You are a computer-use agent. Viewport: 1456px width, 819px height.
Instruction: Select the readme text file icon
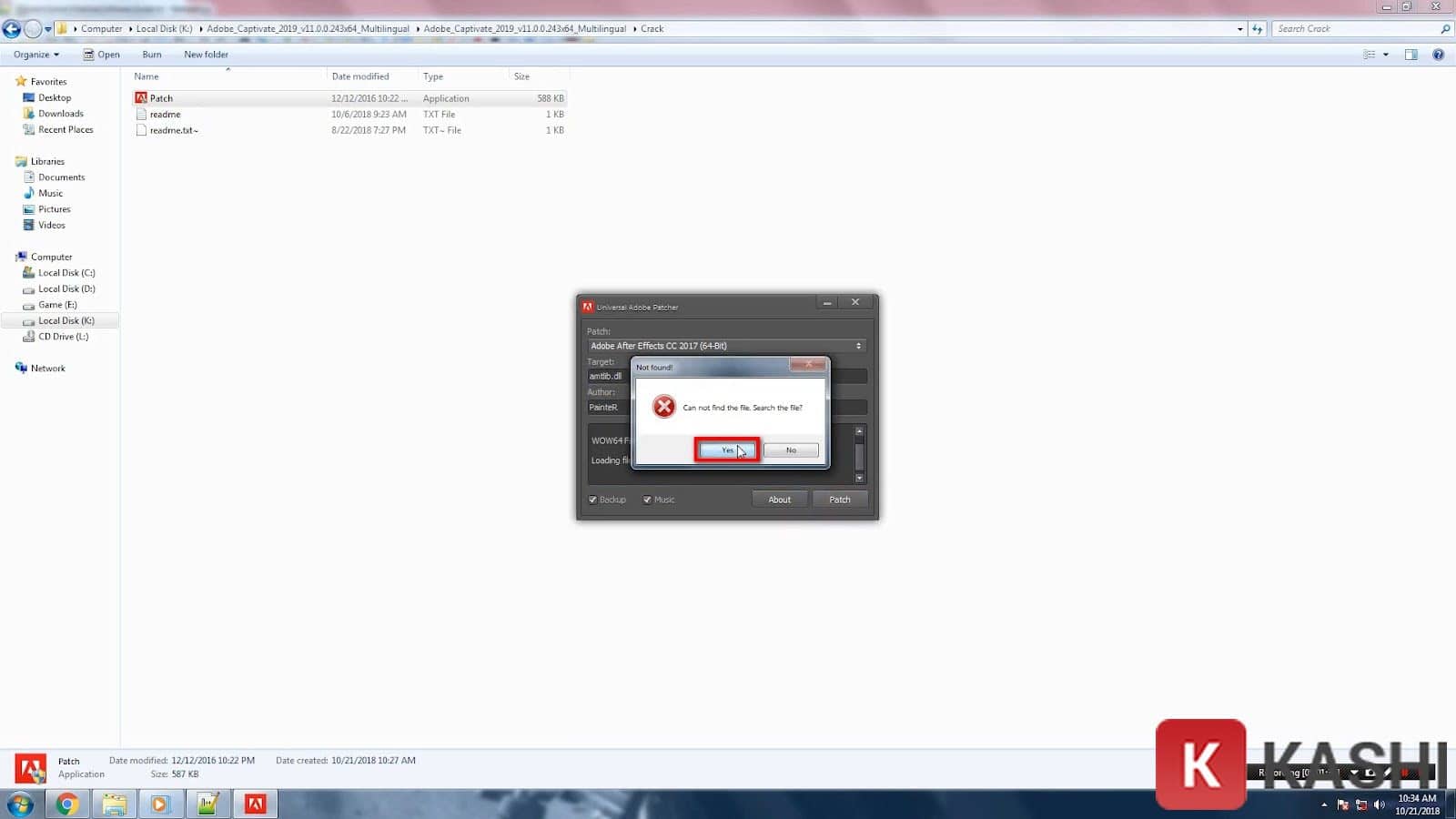click(x=141, y=115)
